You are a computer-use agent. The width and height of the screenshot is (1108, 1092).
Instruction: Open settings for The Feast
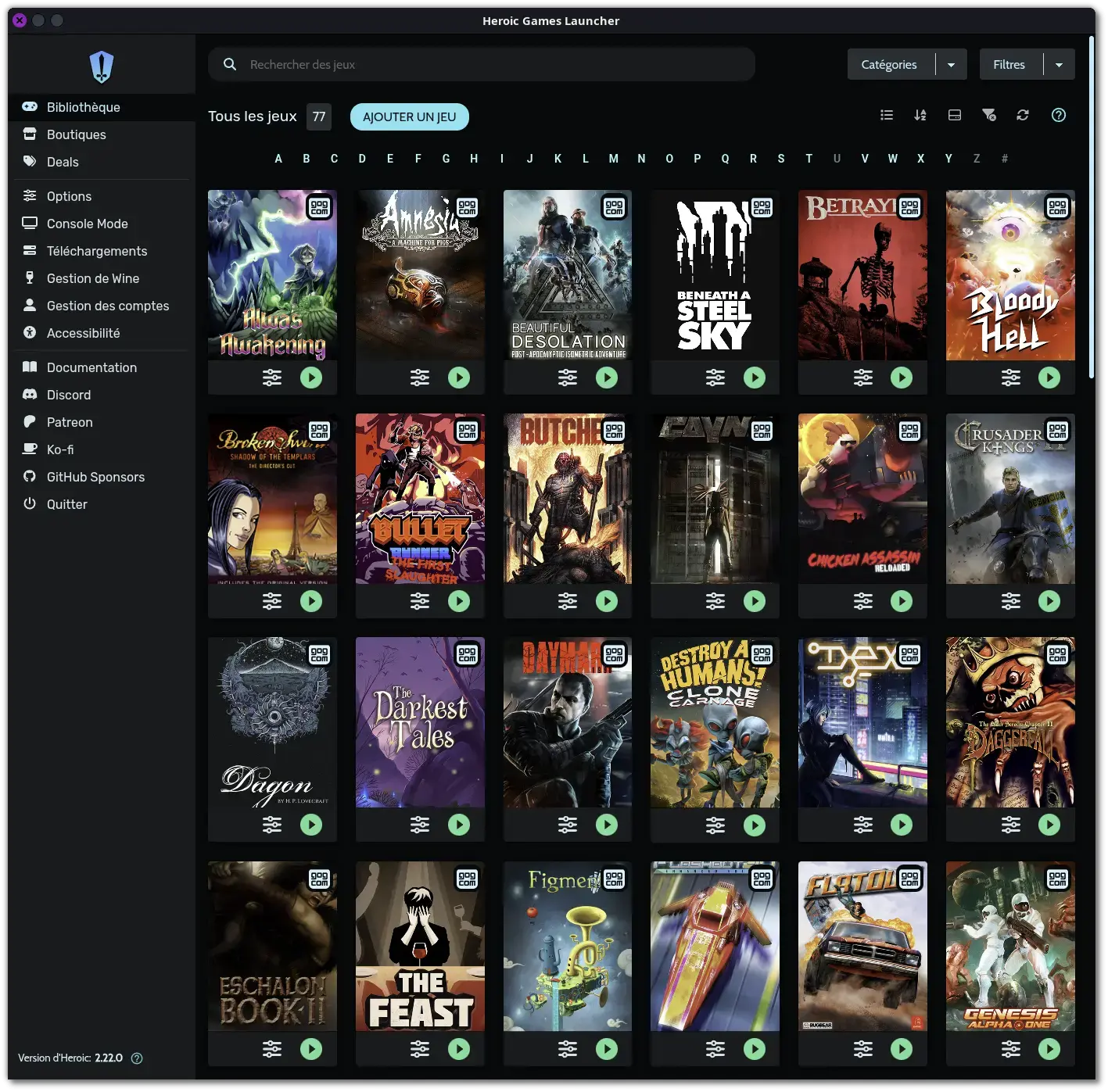click(x=420, y=1049)
